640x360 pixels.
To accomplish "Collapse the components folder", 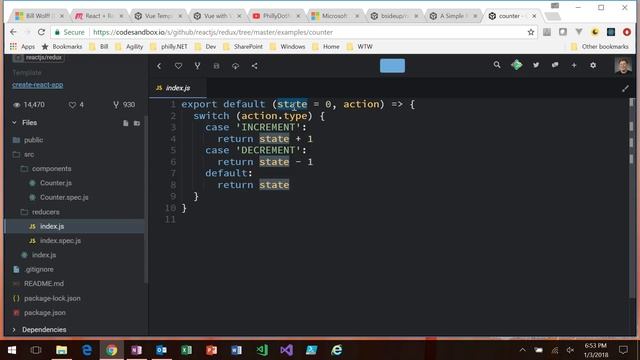I will [51, 169].
